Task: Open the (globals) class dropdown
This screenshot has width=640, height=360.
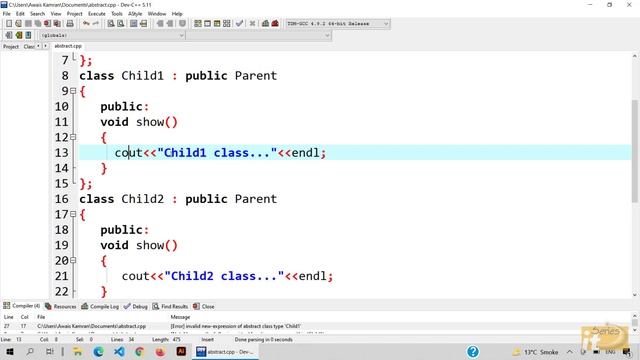Action: point(112,35)
